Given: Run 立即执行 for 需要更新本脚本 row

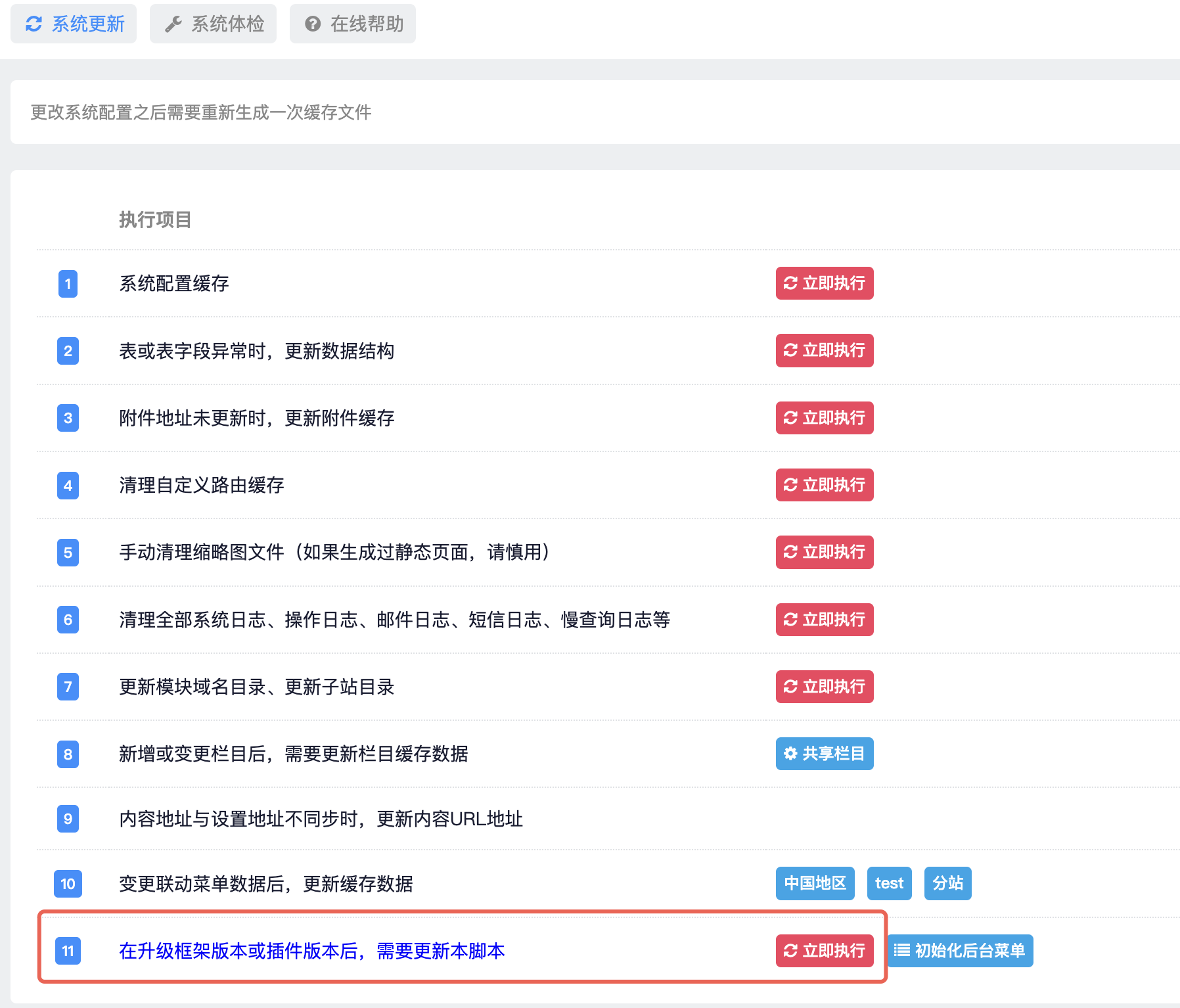Looking at the screenshot, I should point(825,951).
